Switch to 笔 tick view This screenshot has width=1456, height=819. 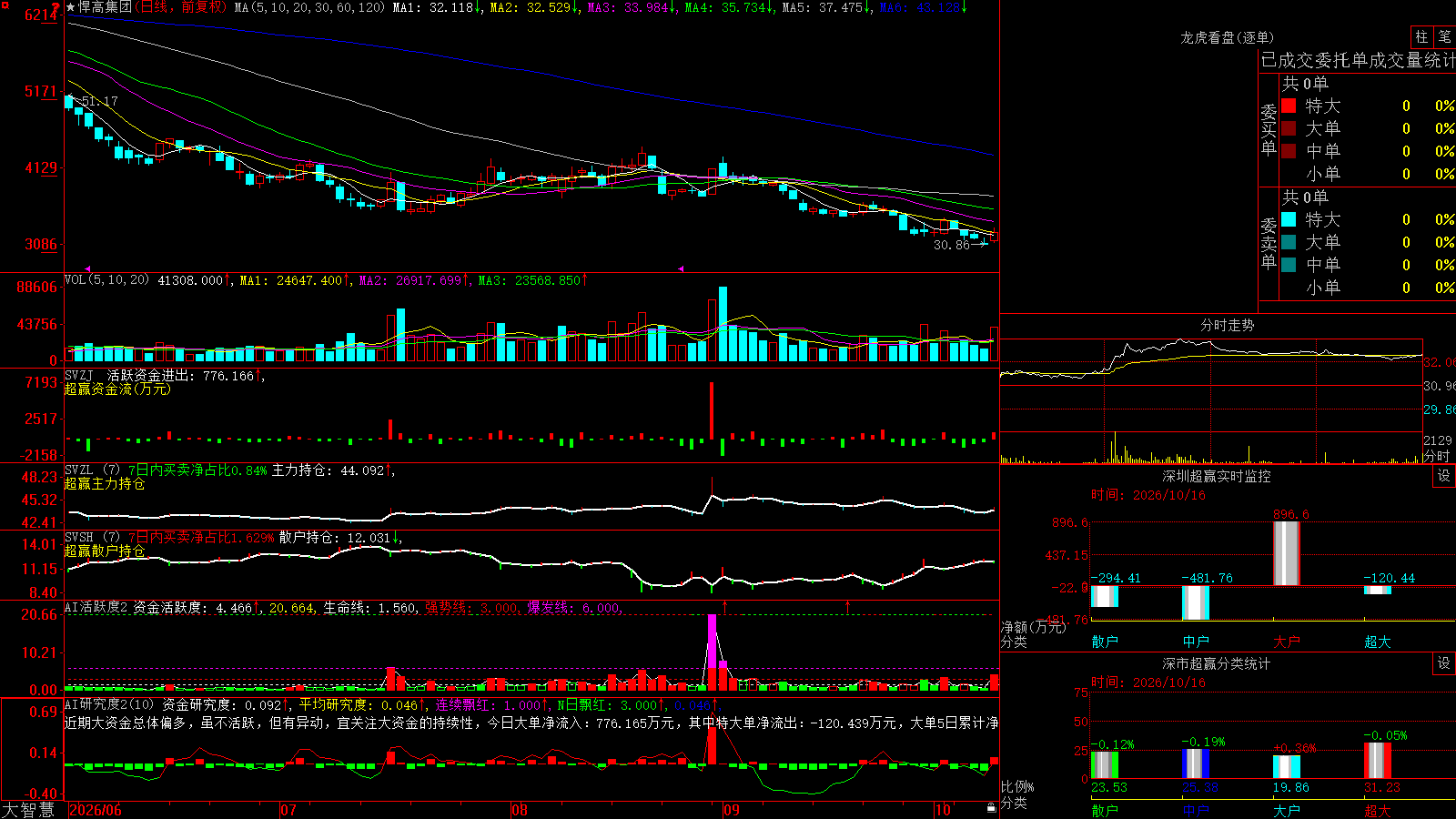coord(1445,36)
